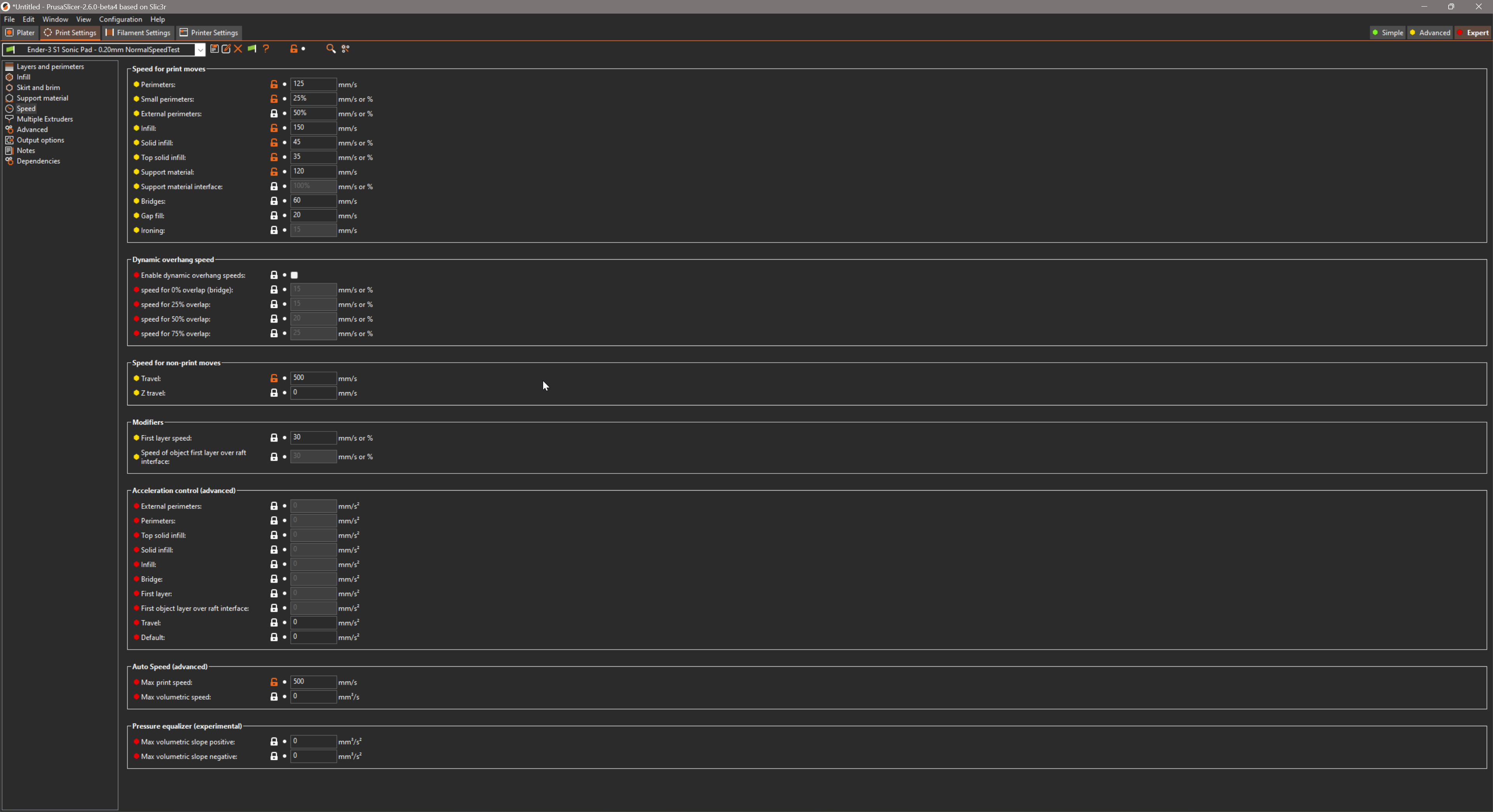This screenshot has width=1493, height=812.
Task: Click the padlock icon next to the preset bar
Action: coord(294,49)
